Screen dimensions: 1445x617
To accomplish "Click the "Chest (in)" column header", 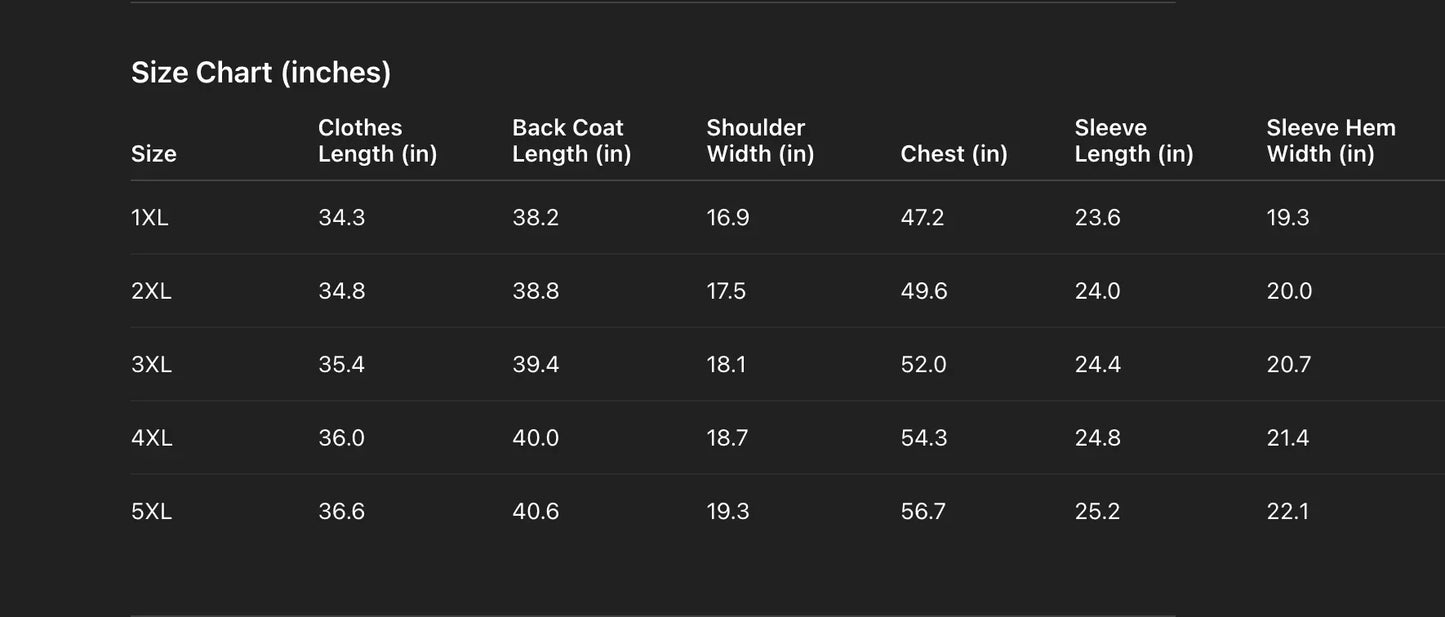I will [x=953, y=154].
